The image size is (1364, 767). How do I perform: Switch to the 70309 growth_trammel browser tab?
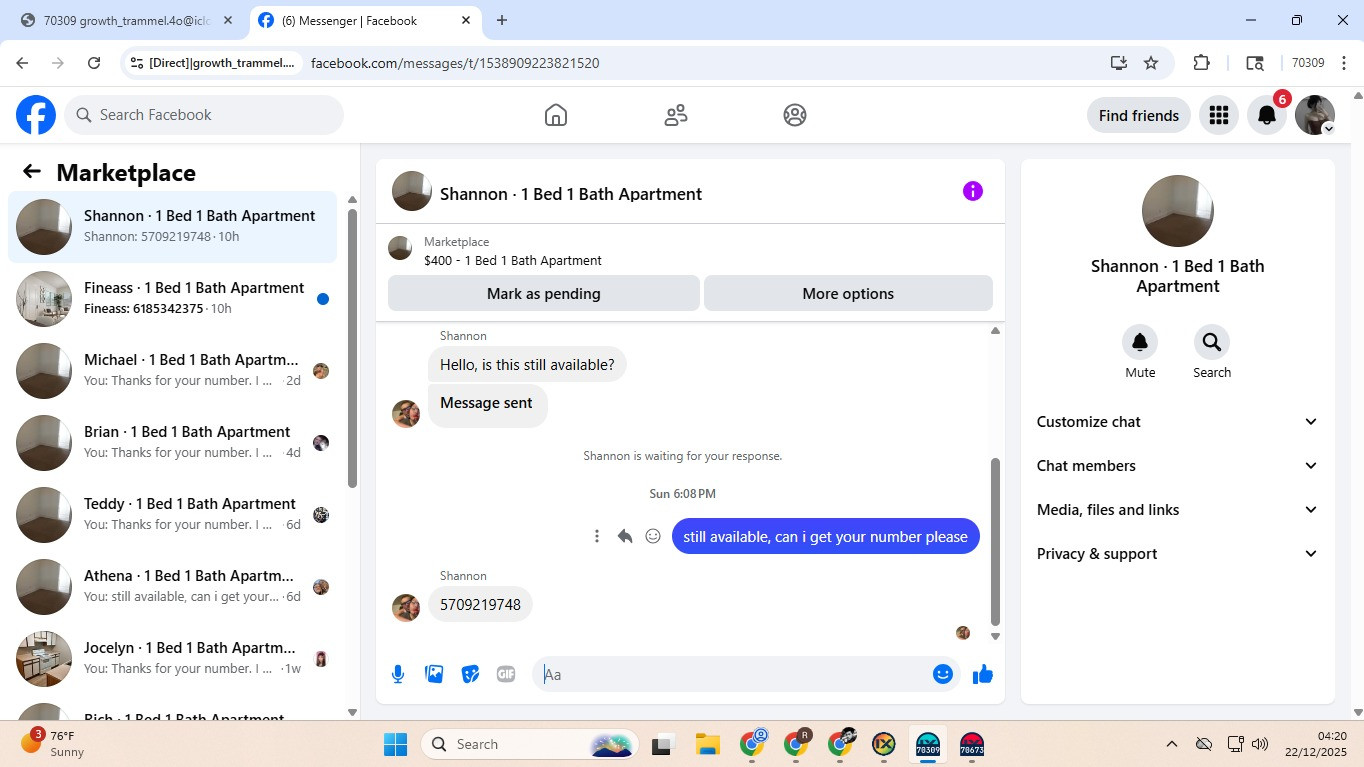tap(125, 20)
